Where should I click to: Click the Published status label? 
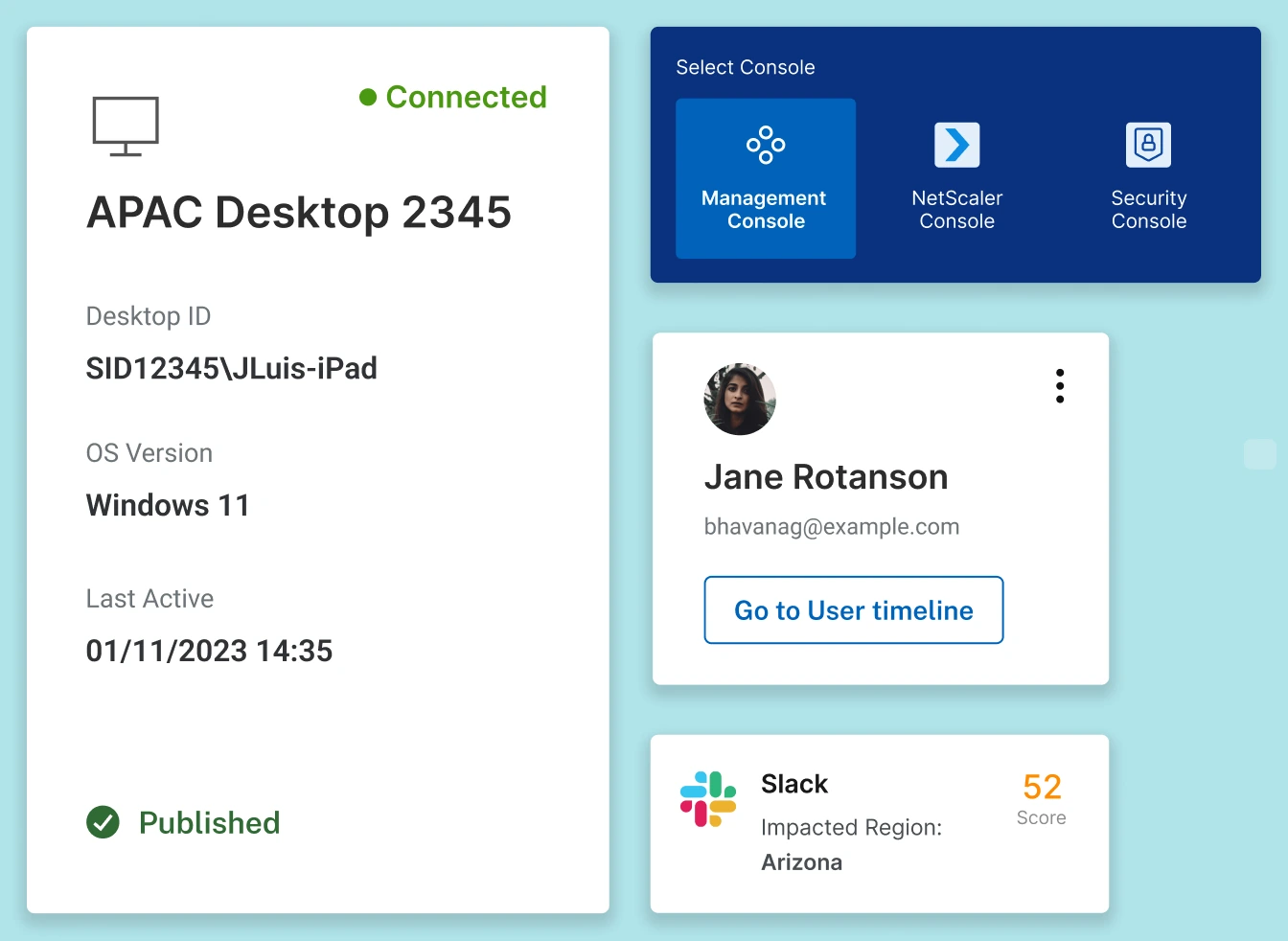pyautogui.click(x=210, y=823)
